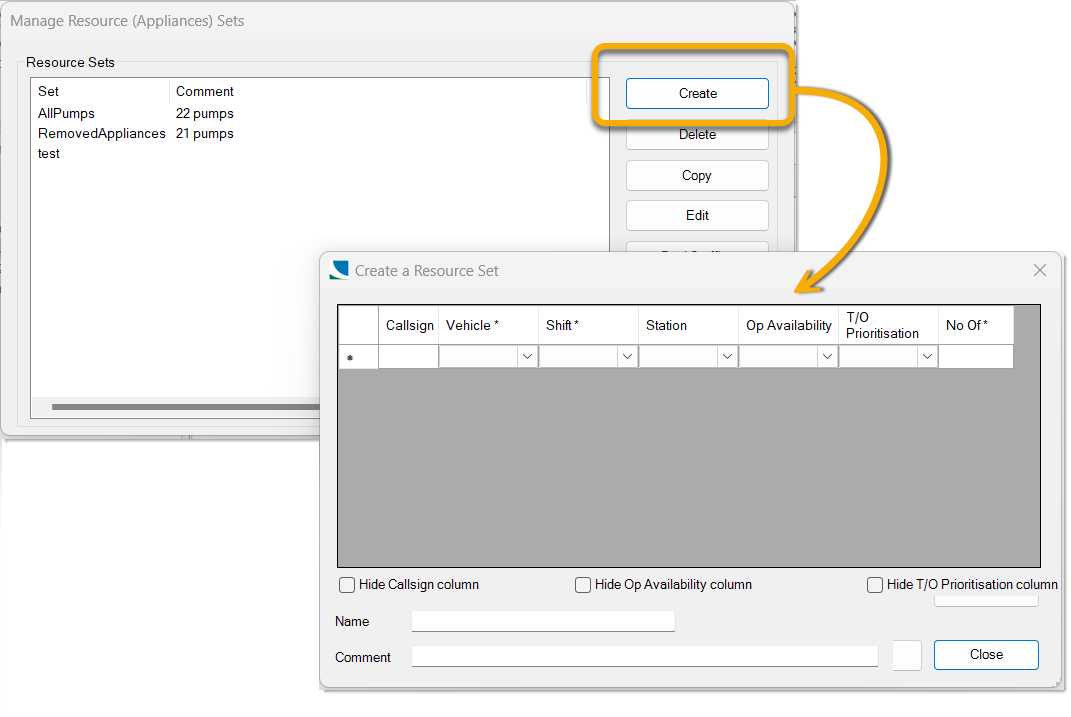1071x717 pixels.
Task: Click the No Of cell in the new row
Action: click(x=976, y=356)
